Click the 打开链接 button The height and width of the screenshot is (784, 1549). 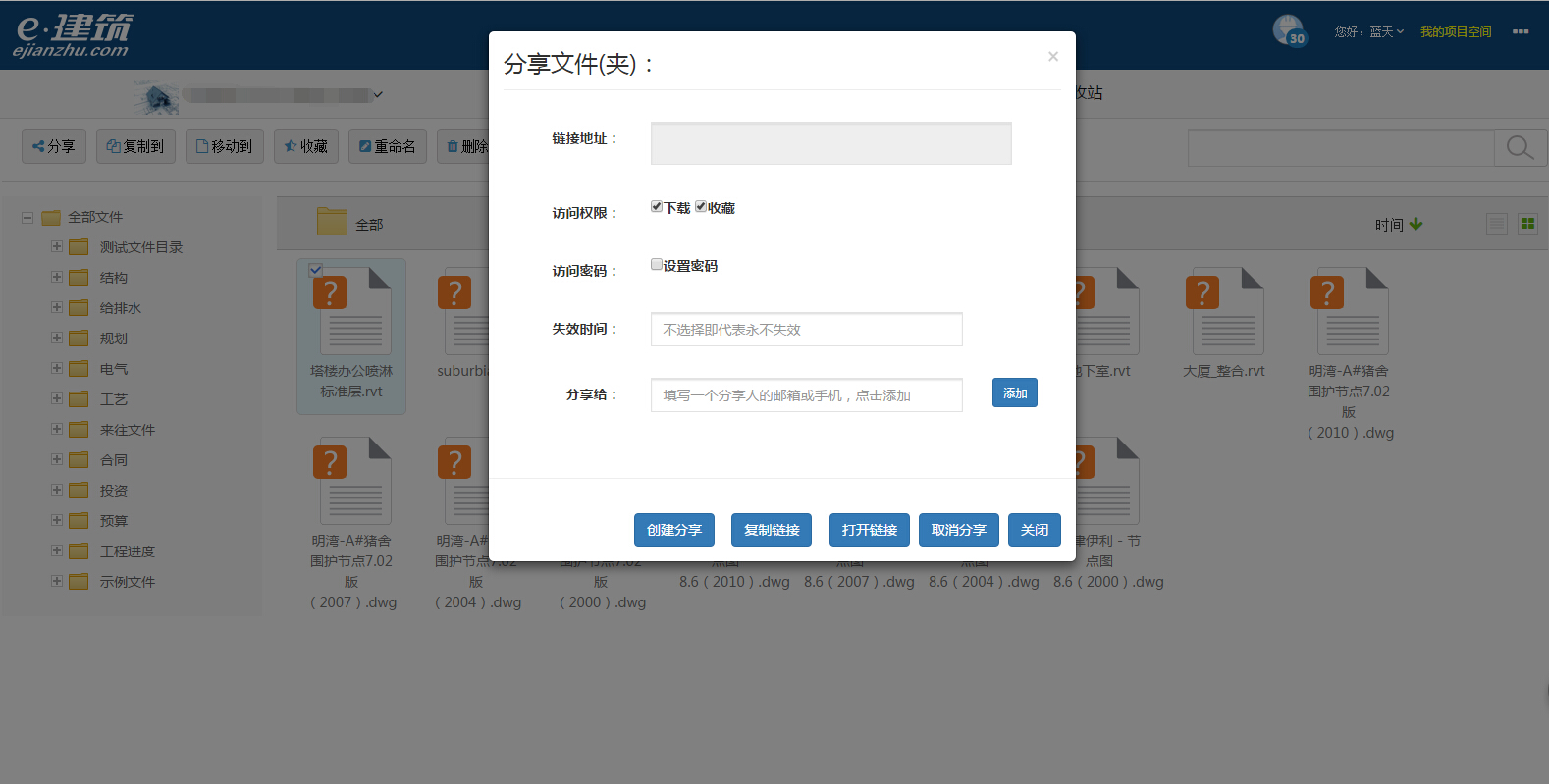coord(870,530)
